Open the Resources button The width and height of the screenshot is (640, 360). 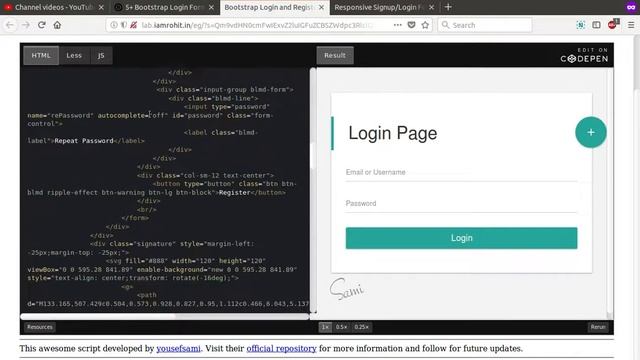click(x=40, y=327)
